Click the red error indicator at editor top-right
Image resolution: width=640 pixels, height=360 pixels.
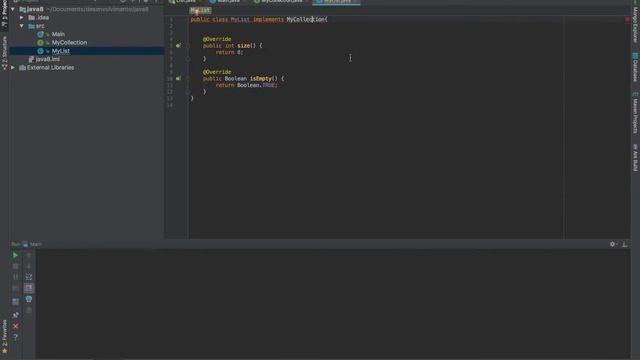(627, 19)
